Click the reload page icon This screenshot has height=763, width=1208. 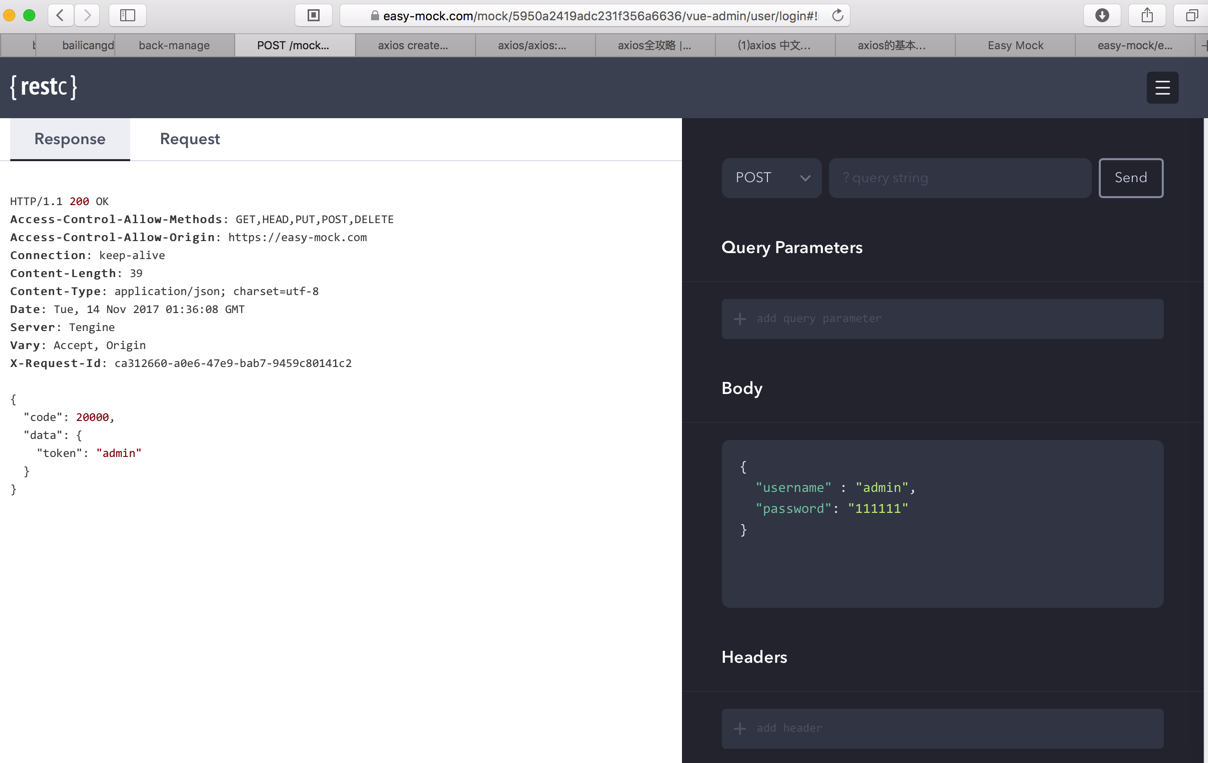click(838, 15)
